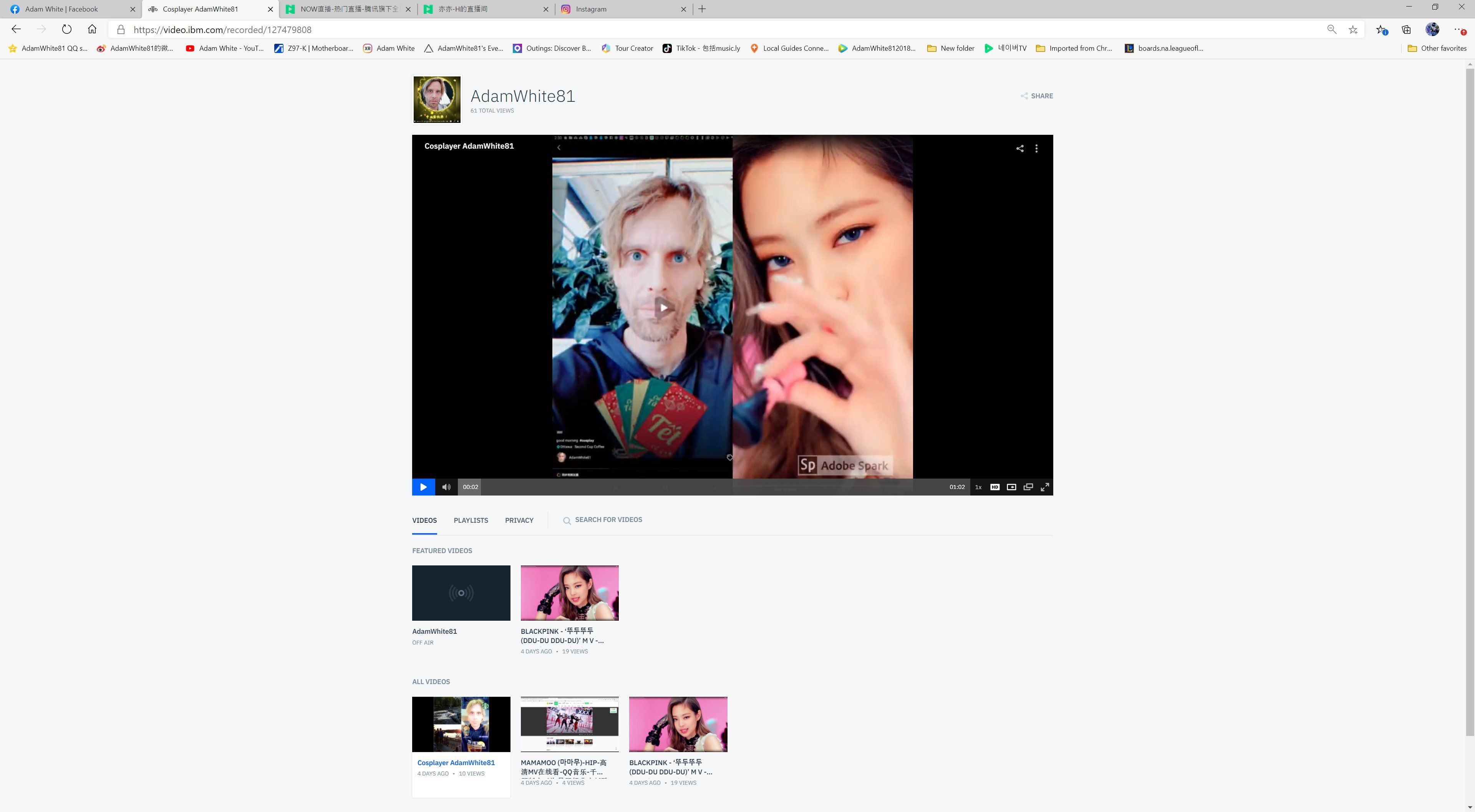Open the MAMAMOO HIP video thumbnail
This screenshot has height=812, width=1475.
[x=569, y=724]
